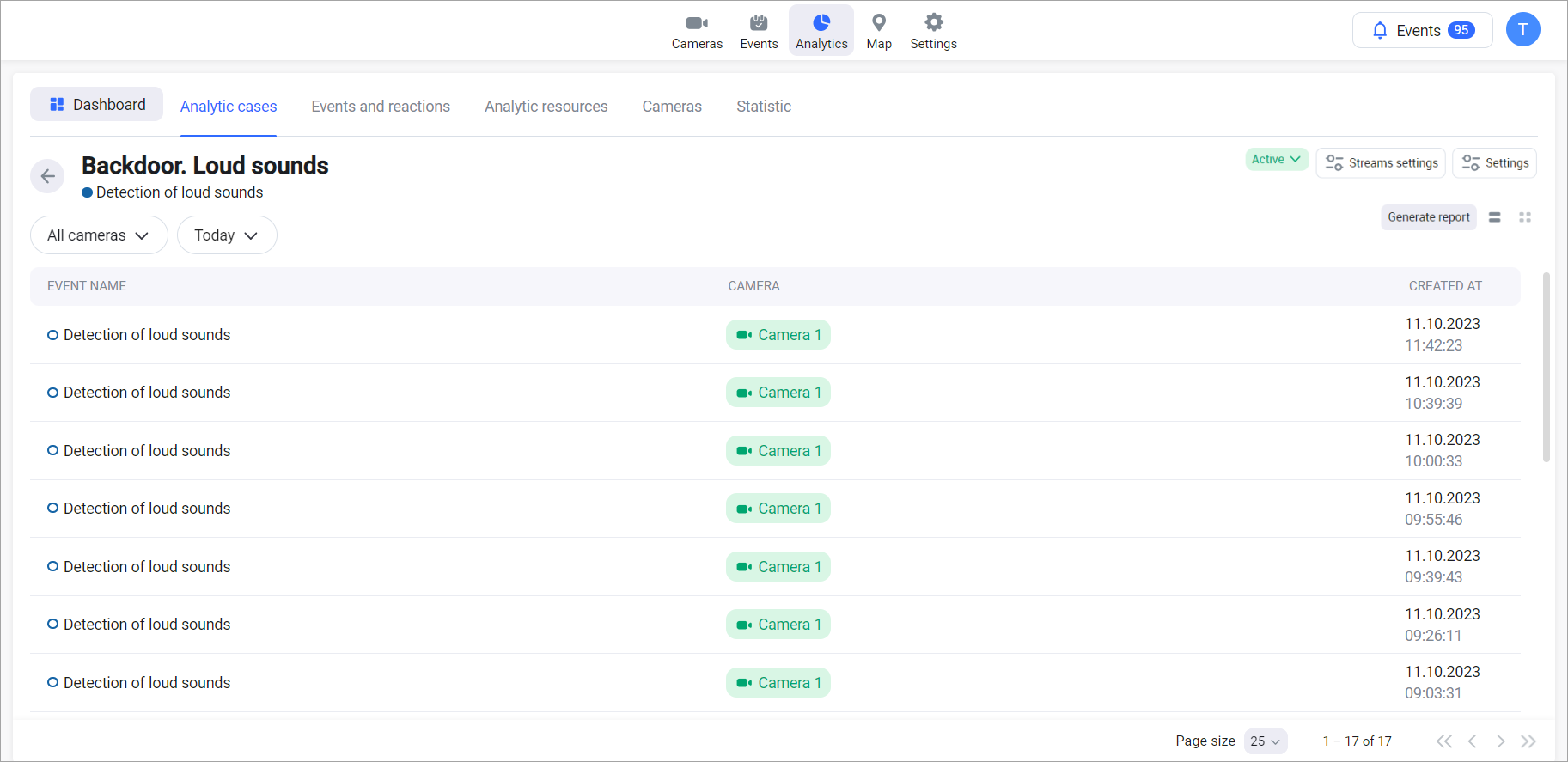The width and height of the screenshot is (1568, 762).
Task: Expand the All cameras filter dropdown
Action: coord(99,235)
